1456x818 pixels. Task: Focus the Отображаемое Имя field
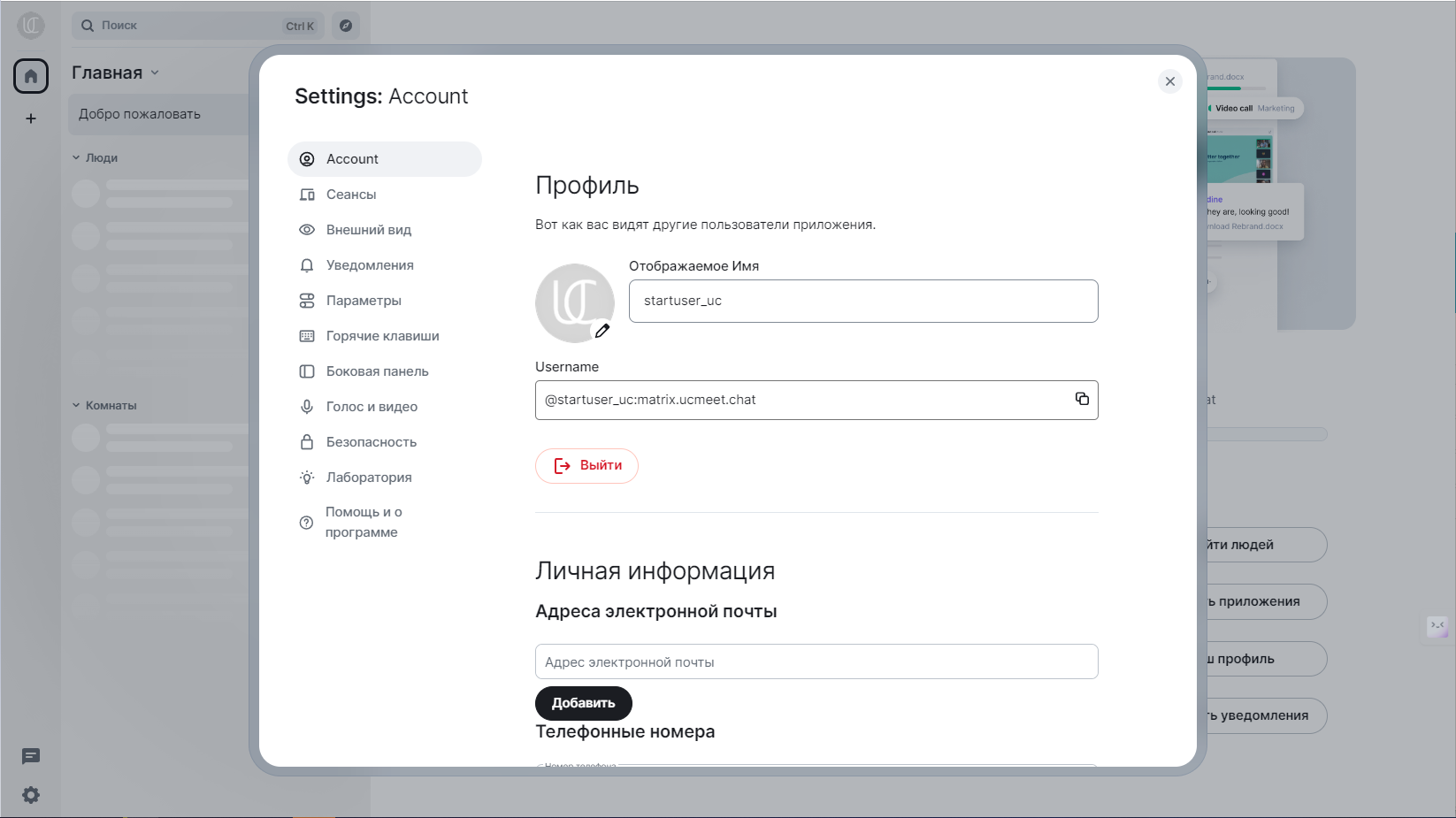point(862,302)
